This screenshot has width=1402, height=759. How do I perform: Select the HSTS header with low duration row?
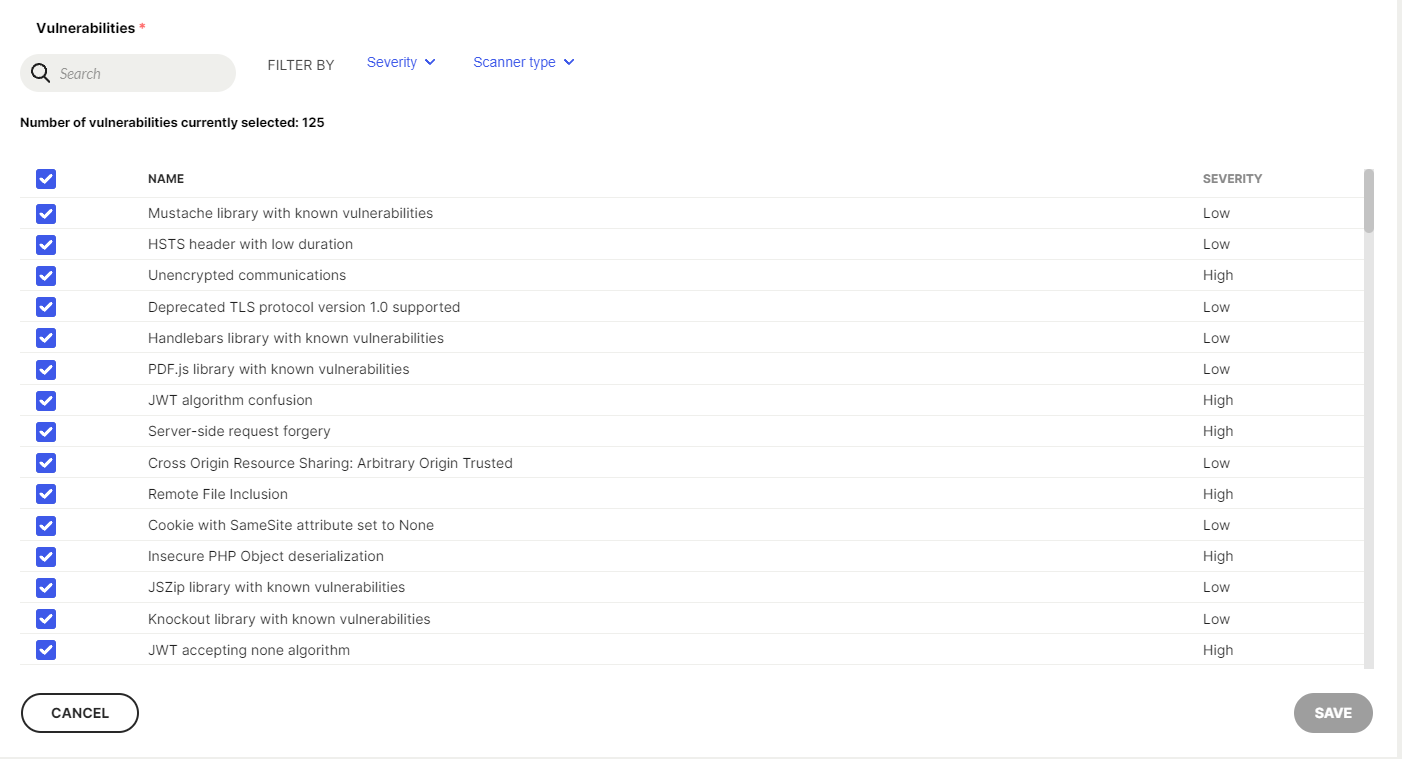click(250, 245)
